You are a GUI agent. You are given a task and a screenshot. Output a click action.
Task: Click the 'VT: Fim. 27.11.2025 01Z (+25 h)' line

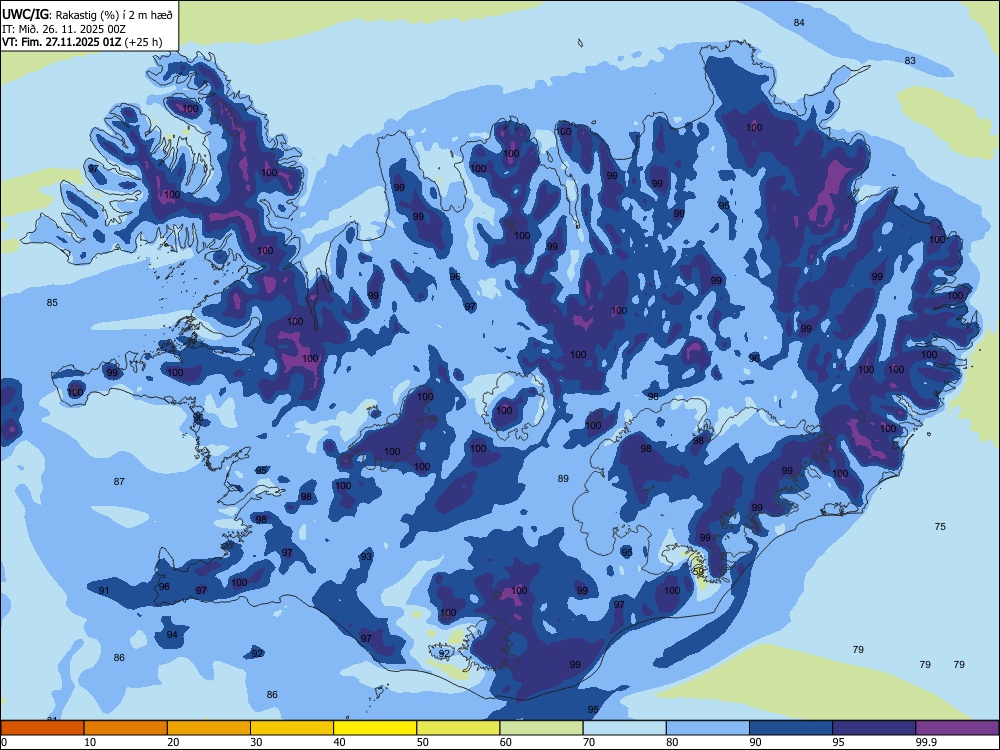coord(82,42)
